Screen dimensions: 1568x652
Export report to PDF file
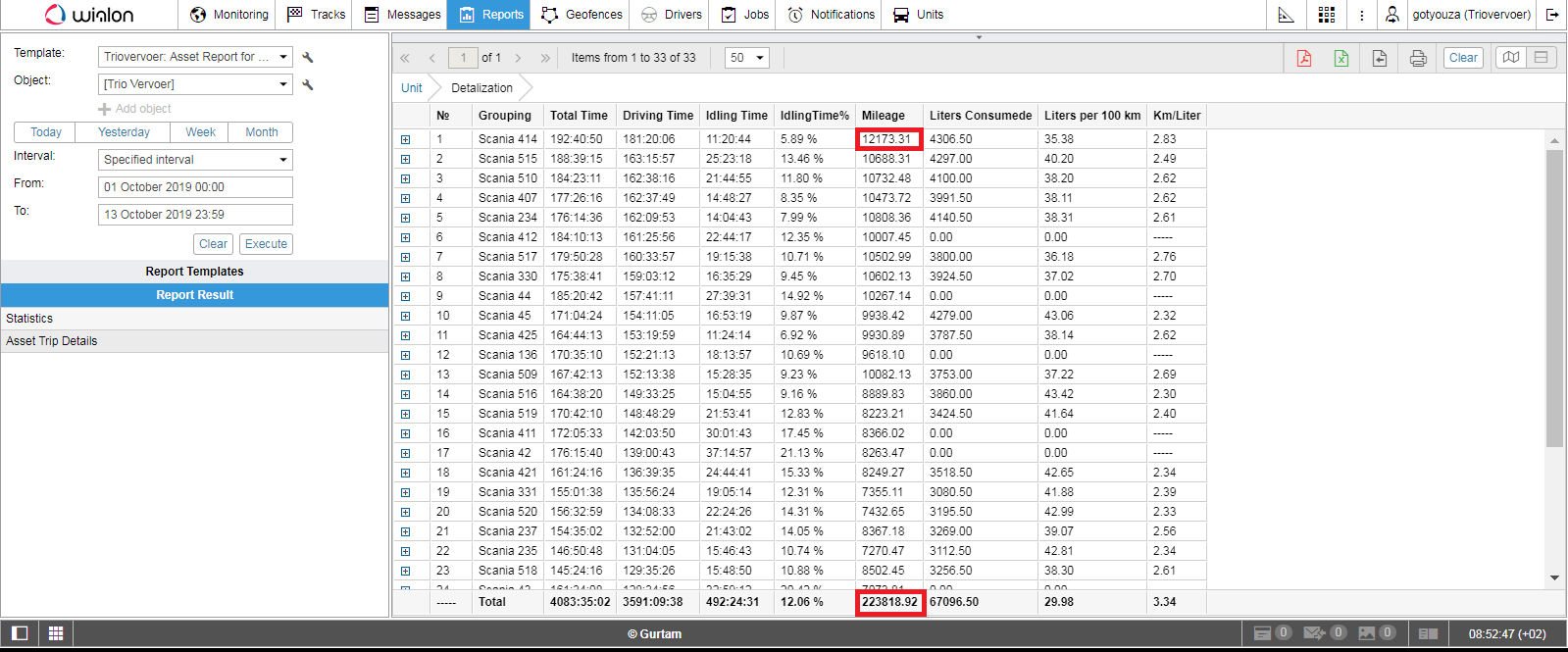point(1303,58)
